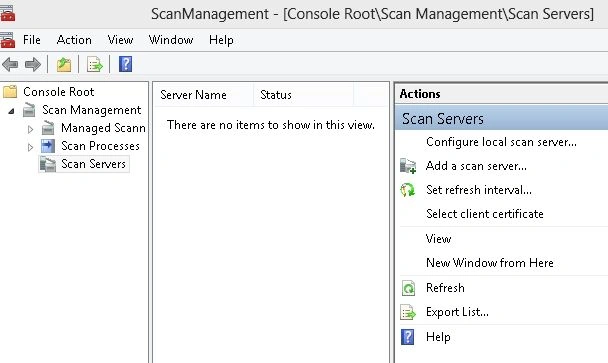Viewport: 608px width, 363px height.
Task: Click the Export List toolbar icon
Action: [95, 64]
